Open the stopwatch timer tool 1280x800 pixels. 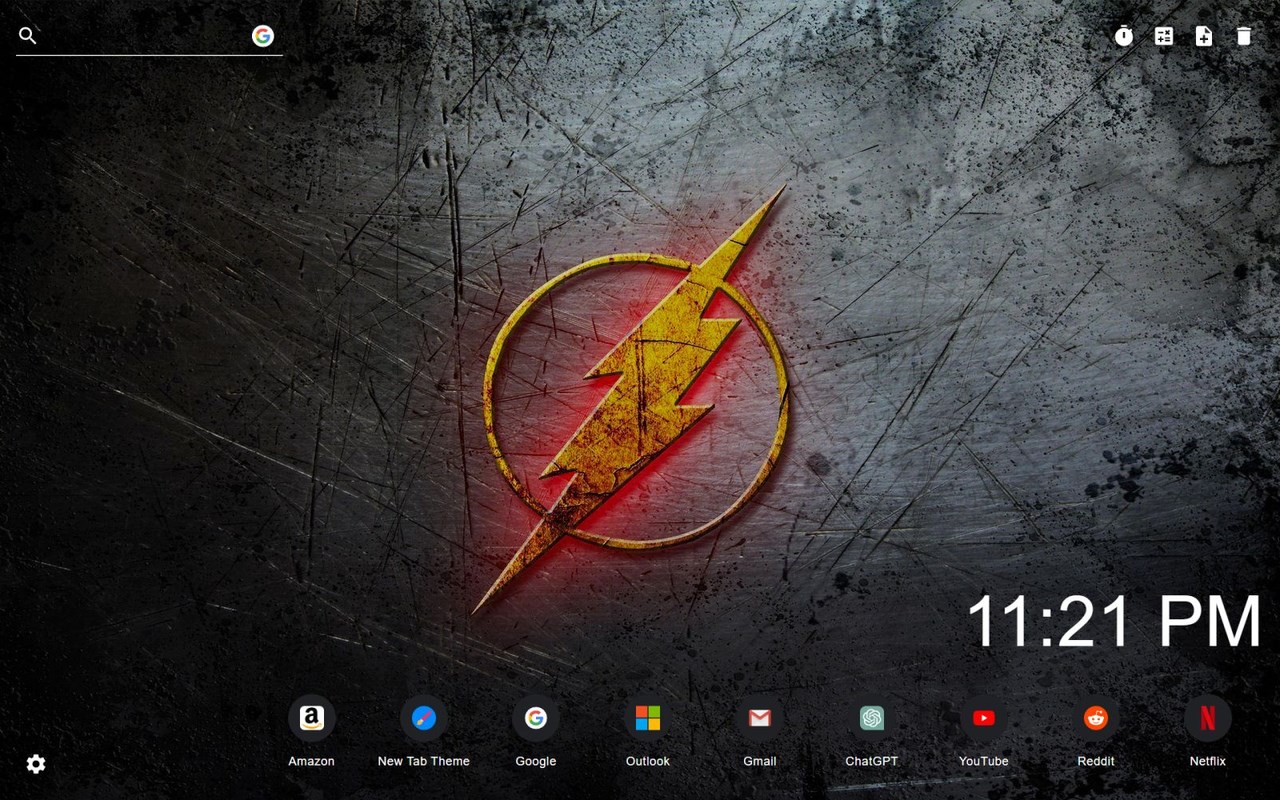[1124, 36]
